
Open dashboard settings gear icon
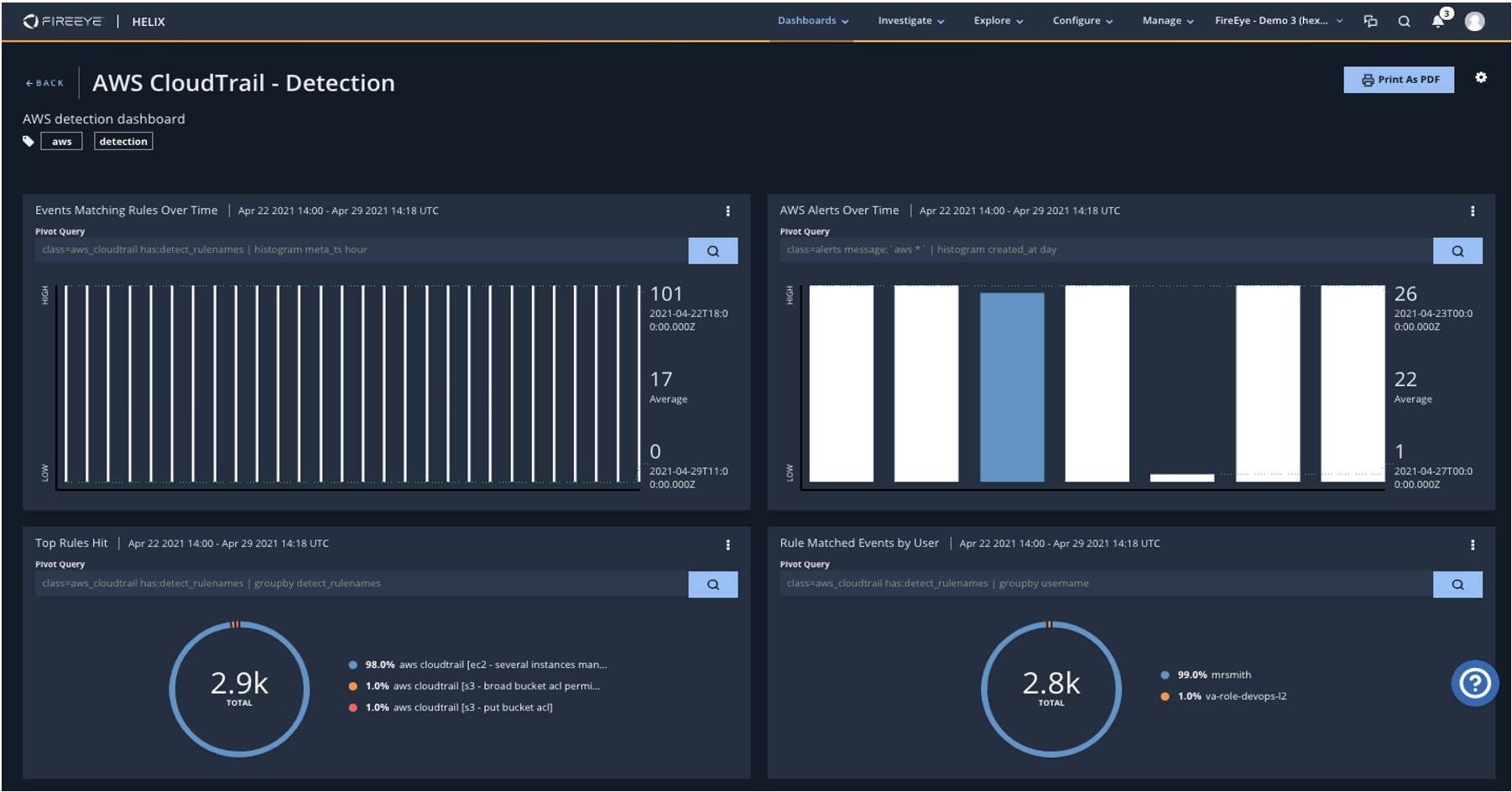tap(1481, 77)
